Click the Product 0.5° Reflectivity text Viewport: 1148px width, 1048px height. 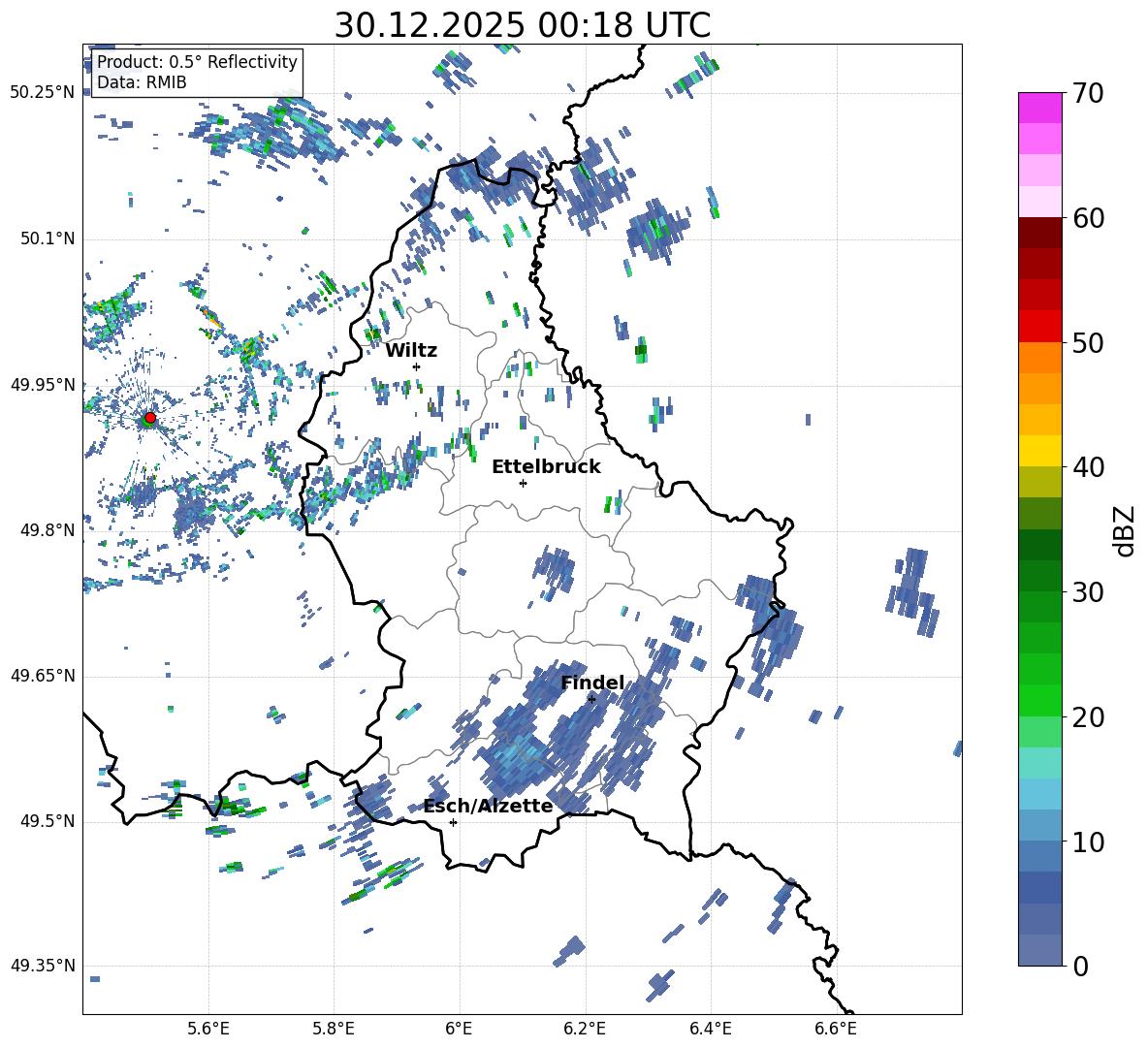pyautogui.click(x=197, y=62)
